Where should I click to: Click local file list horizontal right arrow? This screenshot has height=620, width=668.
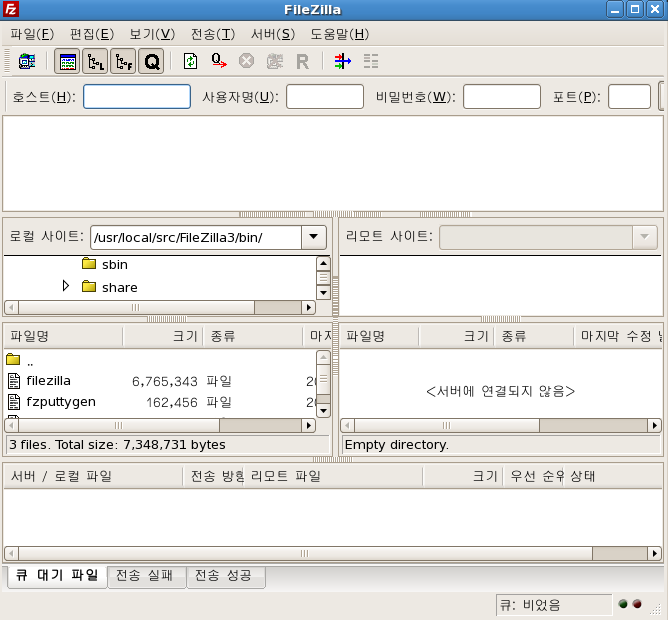point(308,425)
